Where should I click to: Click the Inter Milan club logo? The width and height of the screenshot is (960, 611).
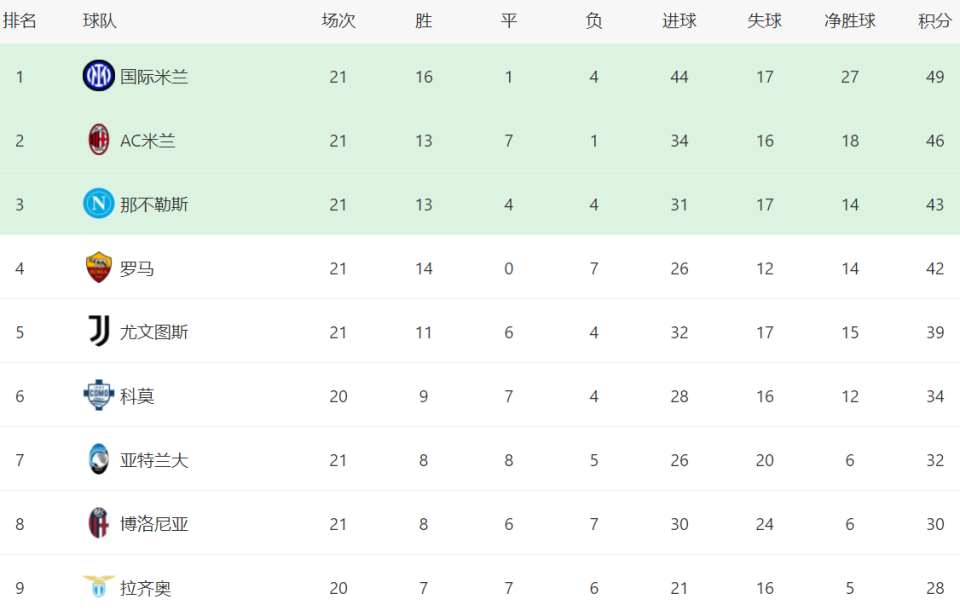click(x=98, y=76)
